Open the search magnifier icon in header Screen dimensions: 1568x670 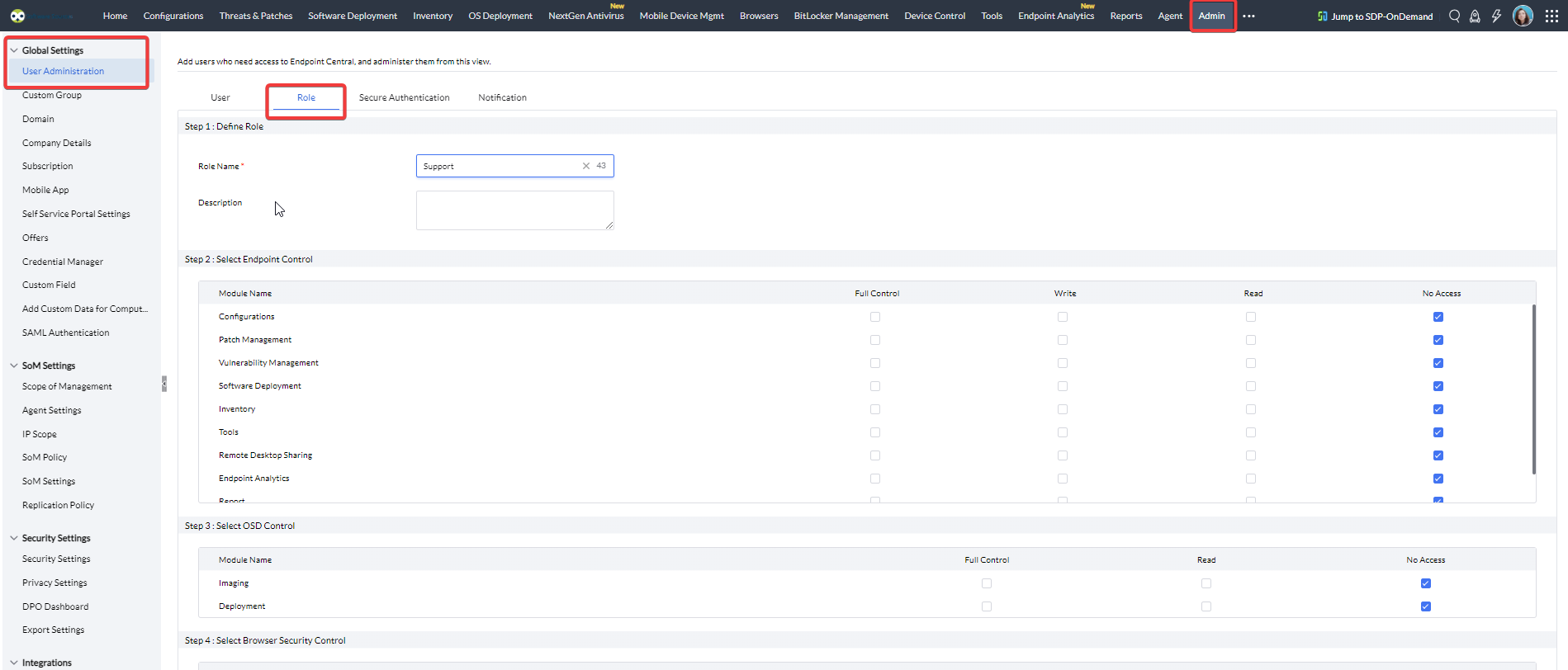(x=1454, y=16)
